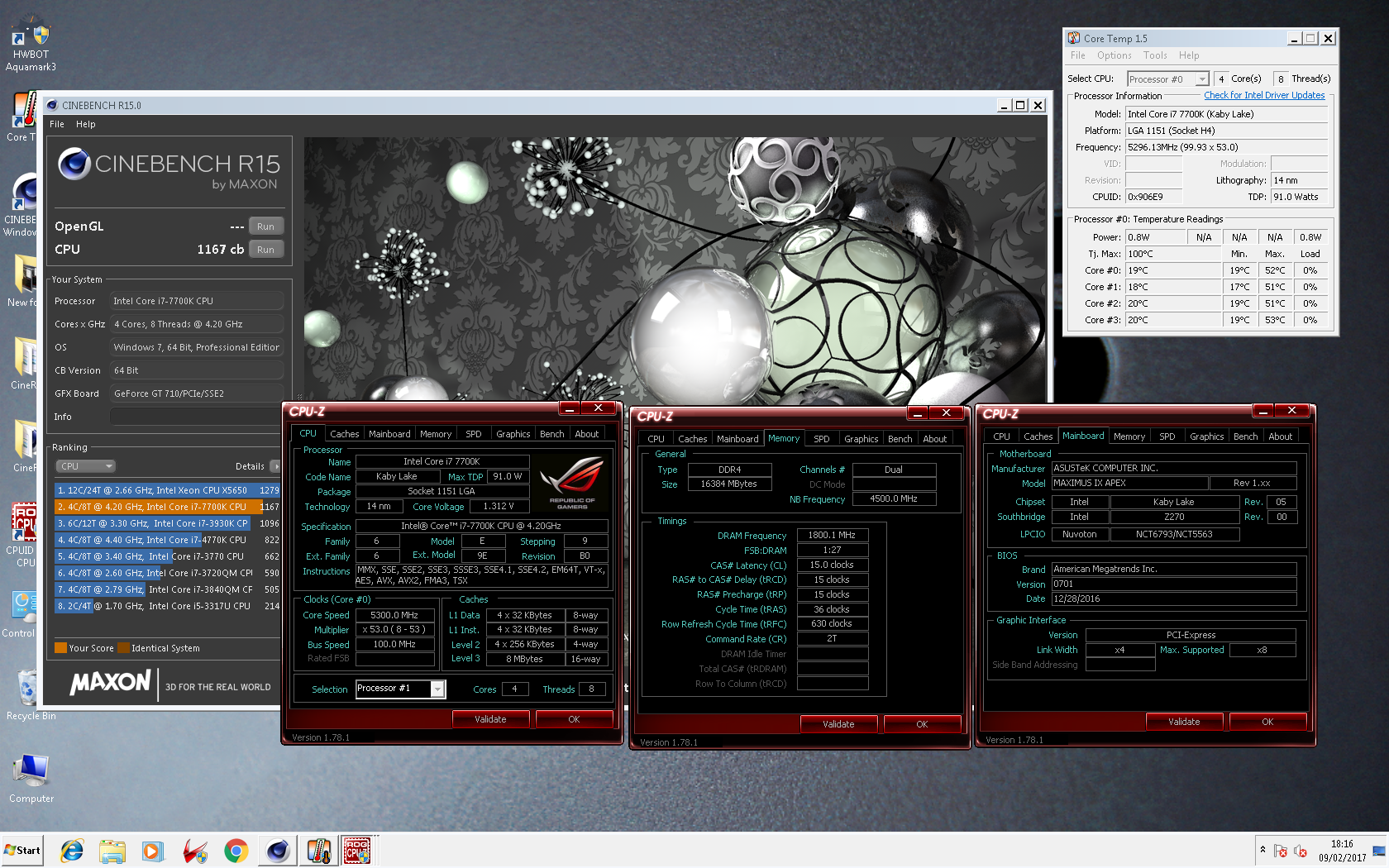Open the Tools menu in Core Temp
The width and height of the screenshot is (1389, 868).
point(1155,55)
